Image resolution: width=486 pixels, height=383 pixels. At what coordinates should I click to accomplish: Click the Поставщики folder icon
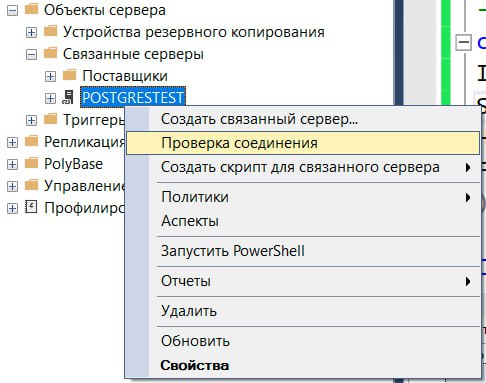[x=70, y=75]
